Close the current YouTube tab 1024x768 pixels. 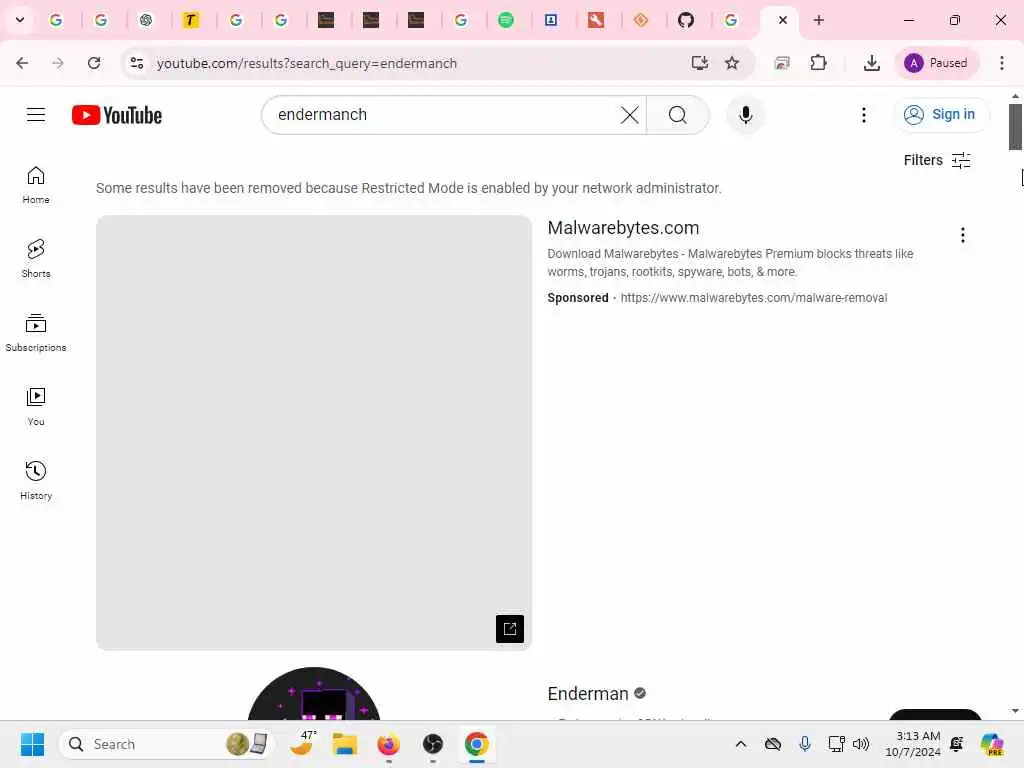tap(782, 20)
